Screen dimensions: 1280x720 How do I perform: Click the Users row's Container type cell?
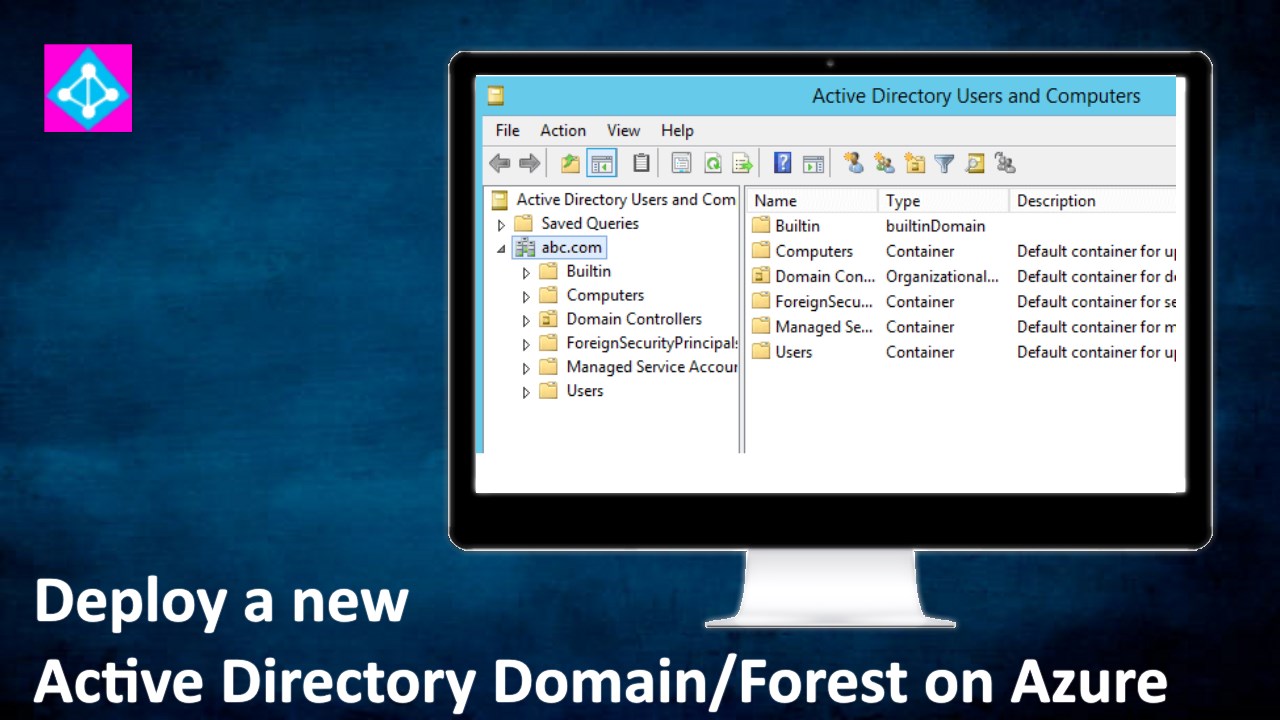coord(920,352)
